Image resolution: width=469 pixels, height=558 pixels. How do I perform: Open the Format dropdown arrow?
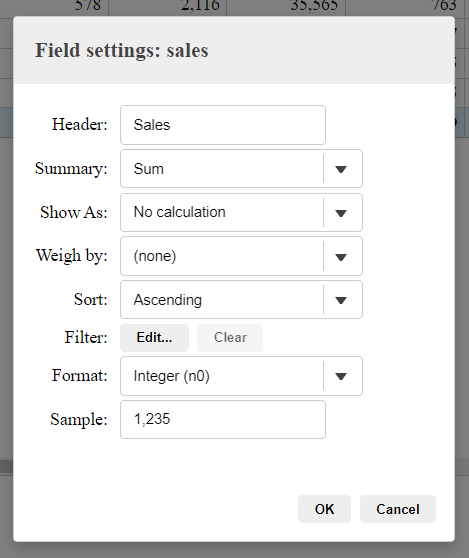click(341, 376)
